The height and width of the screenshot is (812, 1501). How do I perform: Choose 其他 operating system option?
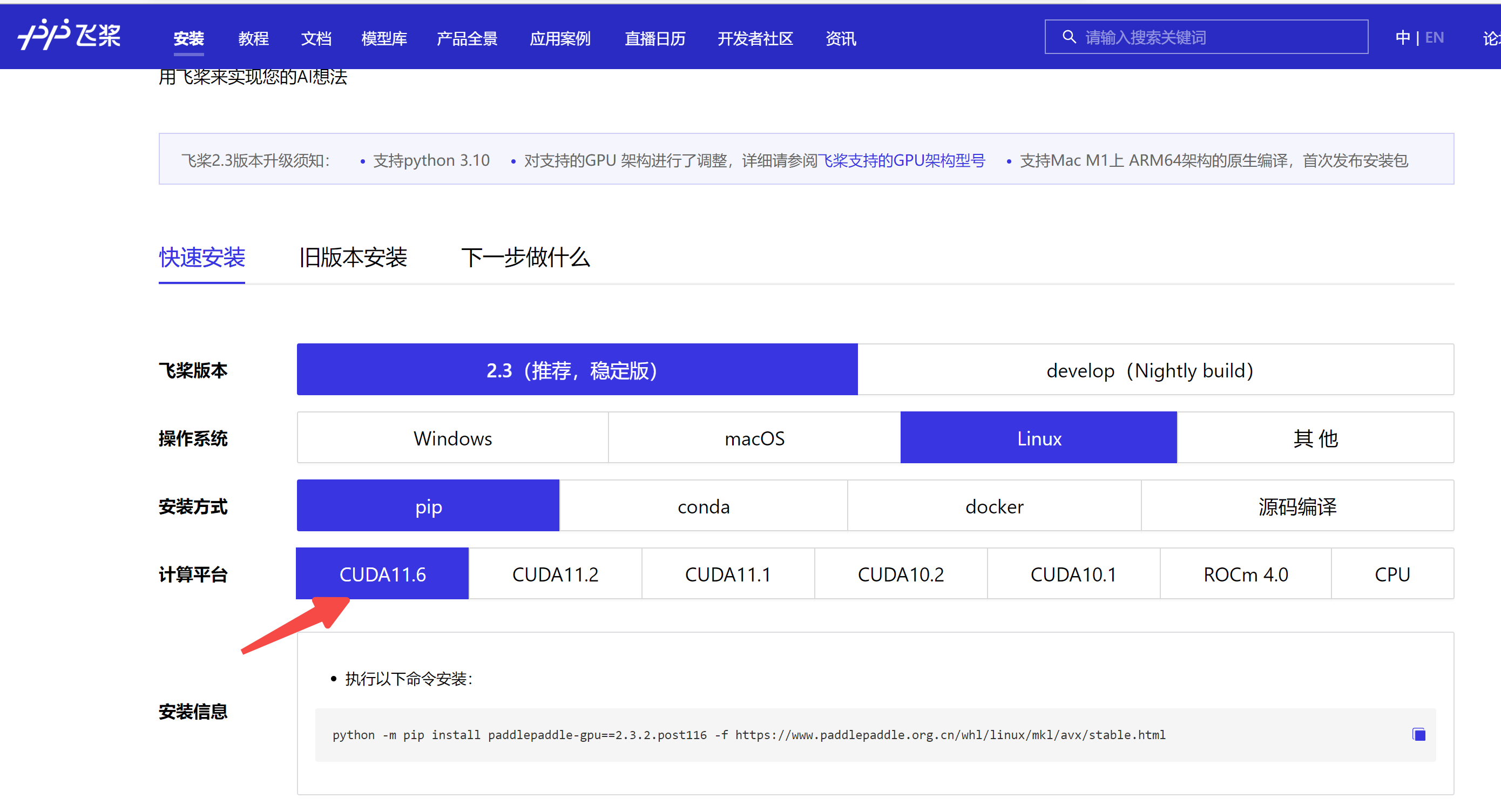coord(1315,437)
